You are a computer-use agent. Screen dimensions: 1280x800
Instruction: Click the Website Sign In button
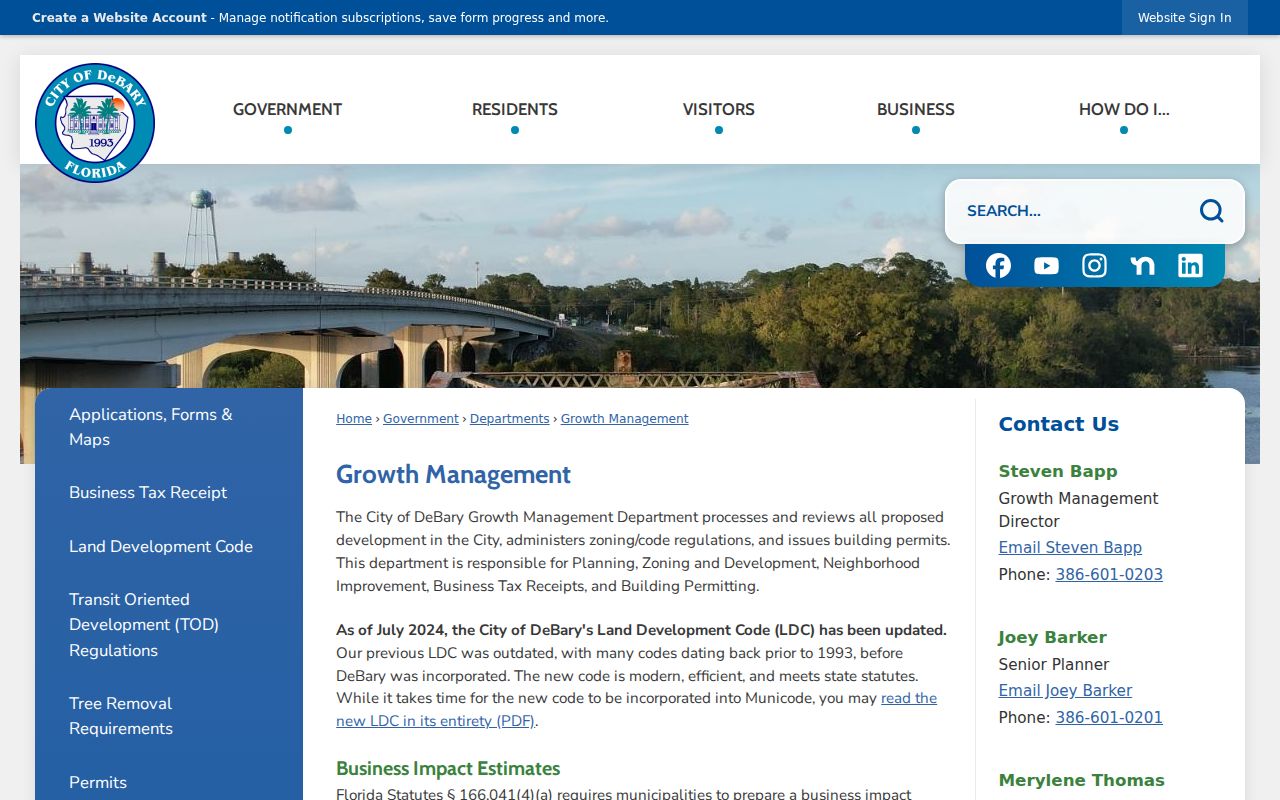coord(1185,18)
